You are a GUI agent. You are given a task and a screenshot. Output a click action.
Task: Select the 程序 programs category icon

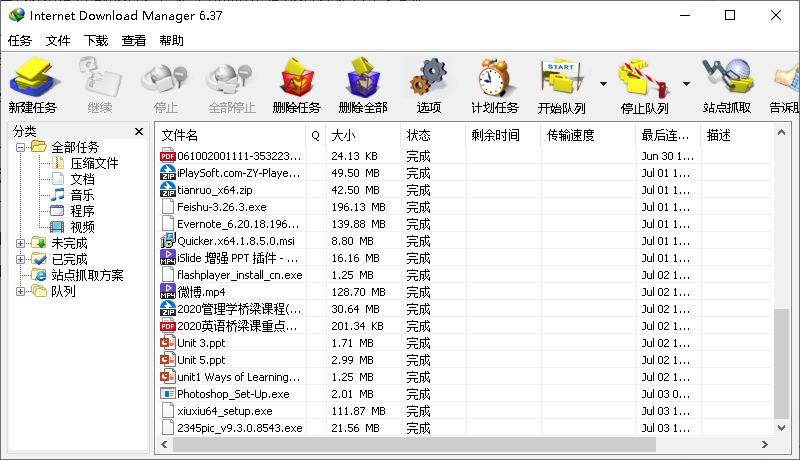tap(57, 211)
